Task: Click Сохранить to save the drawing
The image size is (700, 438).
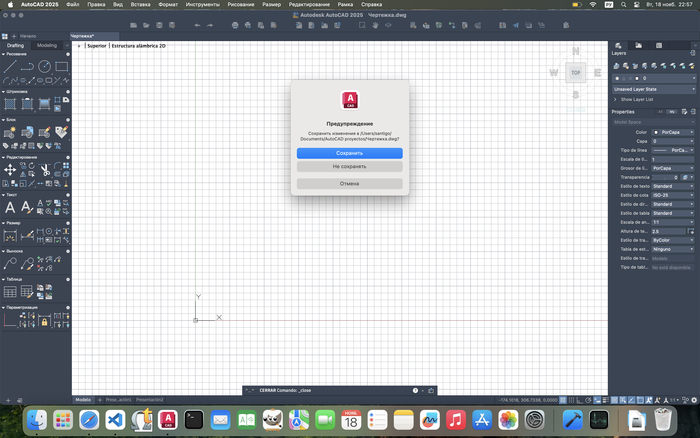Action: (x=349, y=153)
